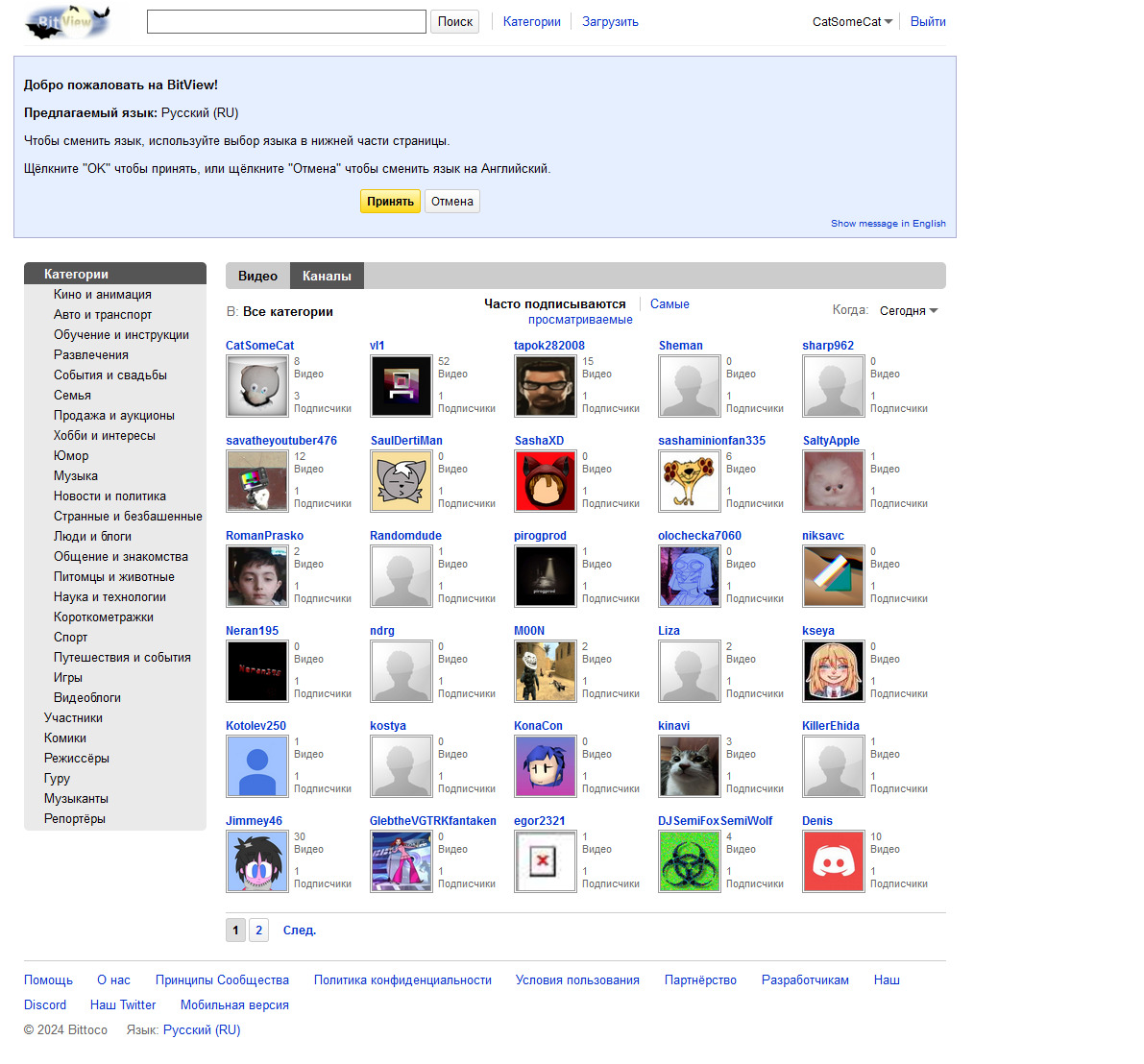Image resolution: width=1144 pixels, height=1064 pixels.
Task: Open ndrg channel name link
Action: tap(381, 631)
